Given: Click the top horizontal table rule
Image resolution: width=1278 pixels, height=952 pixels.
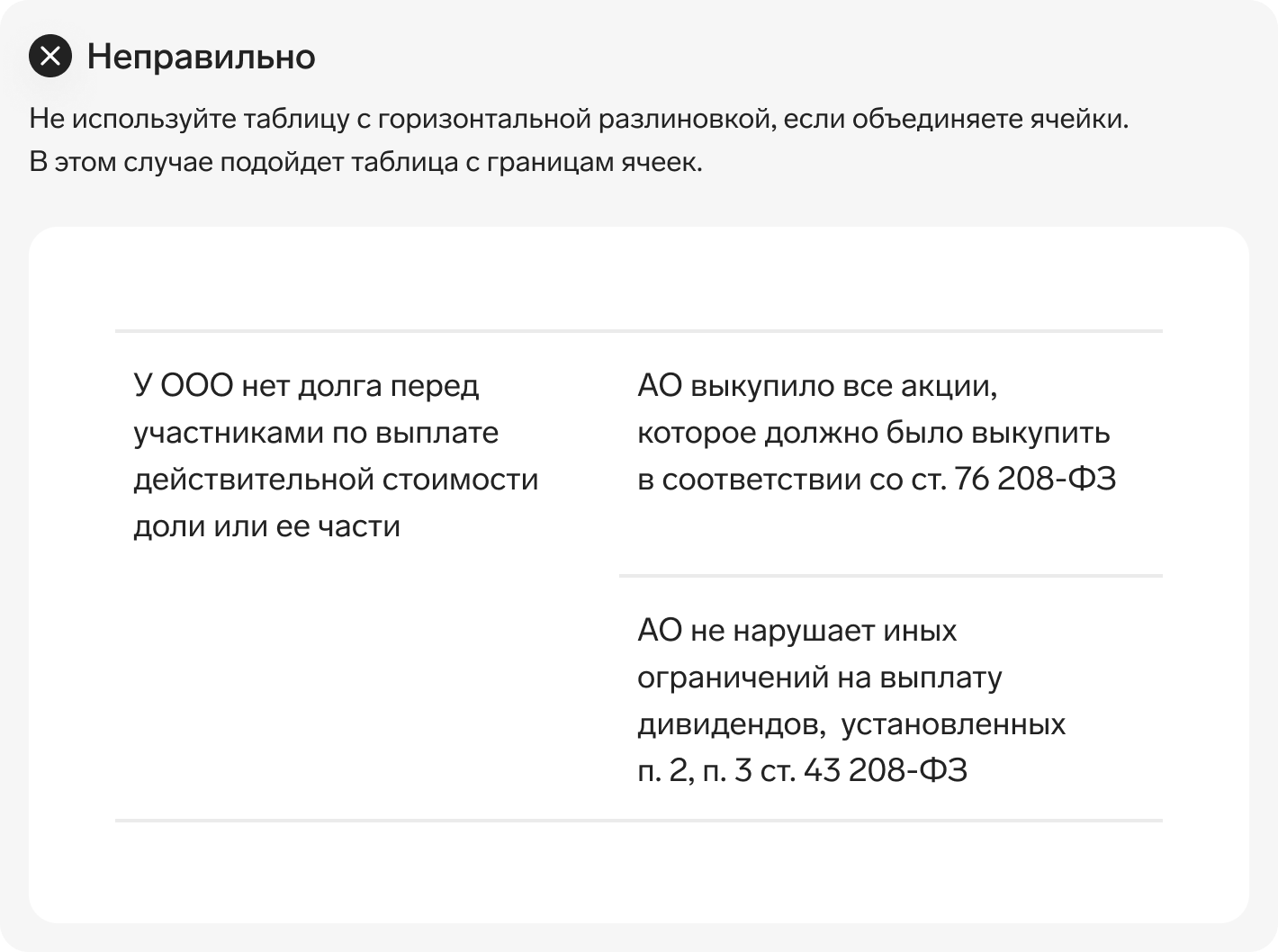Looking at the screenshot, I should (639, 331).
